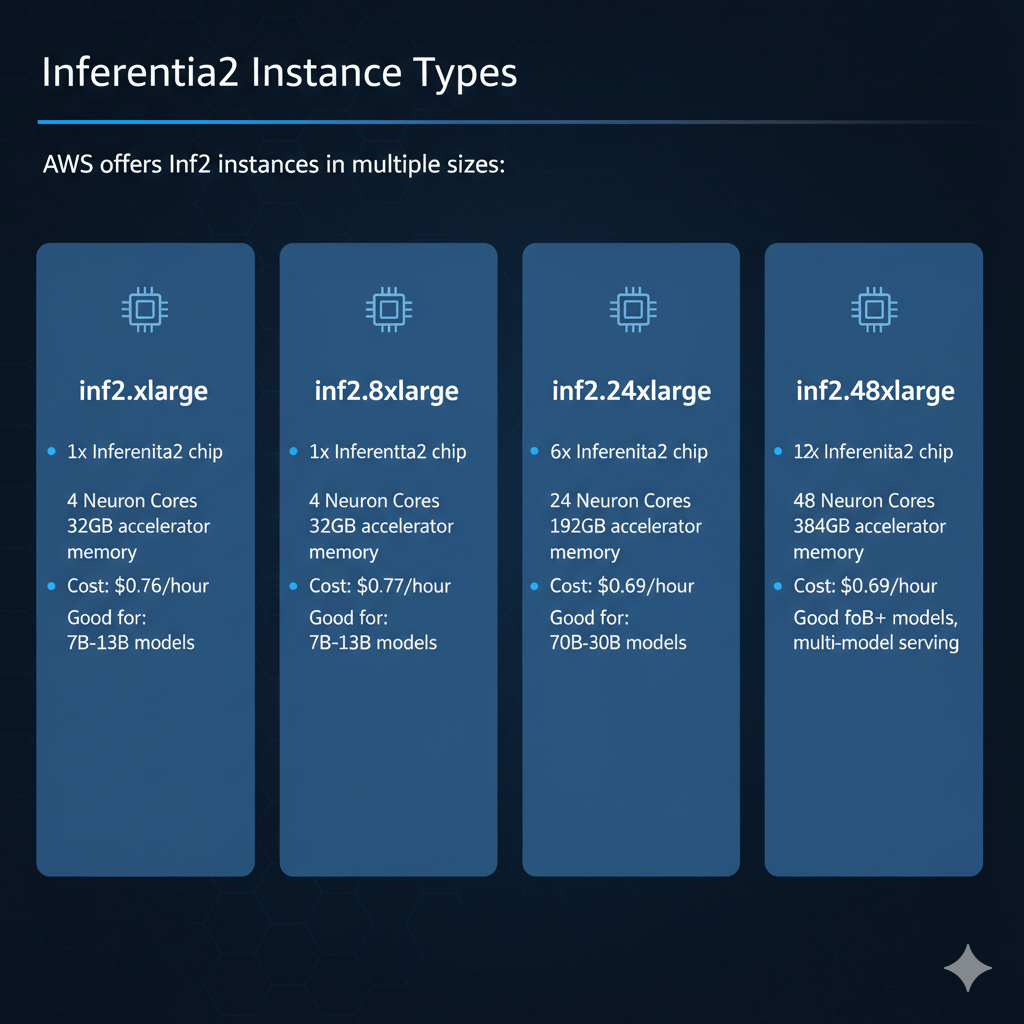The height and width of the screenshot is (1024, 1024).
Task: Click the "Inferentia2 Instance Types" slide title
Action: (279, 75)
